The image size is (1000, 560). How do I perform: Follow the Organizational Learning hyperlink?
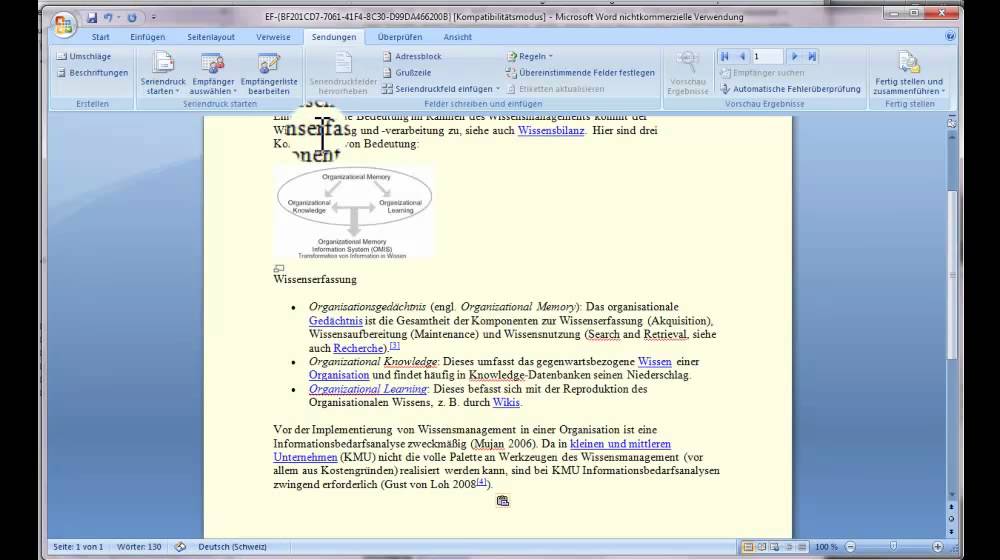[x=367, y=389]
